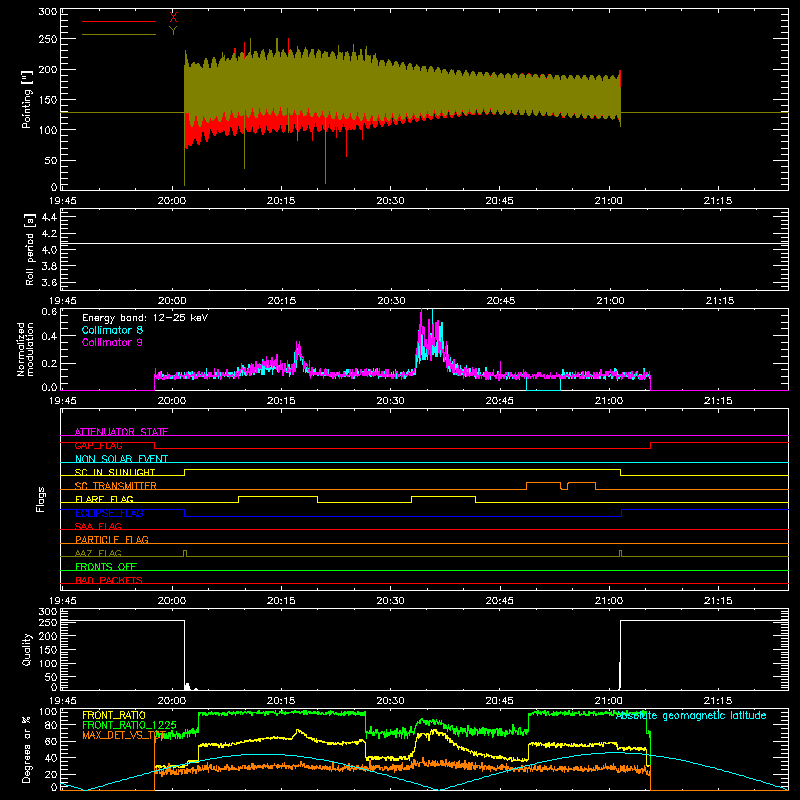Image resolution: width=800 pixels, height=800 pixels.
Task: Click the 20:45 tick label under modulation panel
Action: tap(499, 401)
